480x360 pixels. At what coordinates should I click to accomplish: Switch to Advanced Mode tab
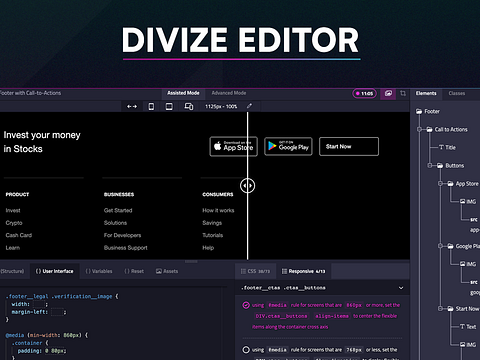(229, 93)
